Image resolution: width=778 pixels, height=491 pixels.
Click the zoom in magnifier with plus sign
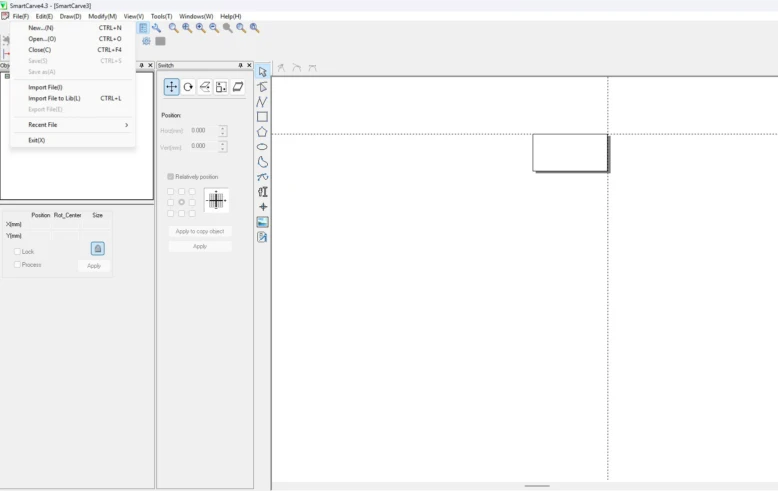(x=200, y=28)
